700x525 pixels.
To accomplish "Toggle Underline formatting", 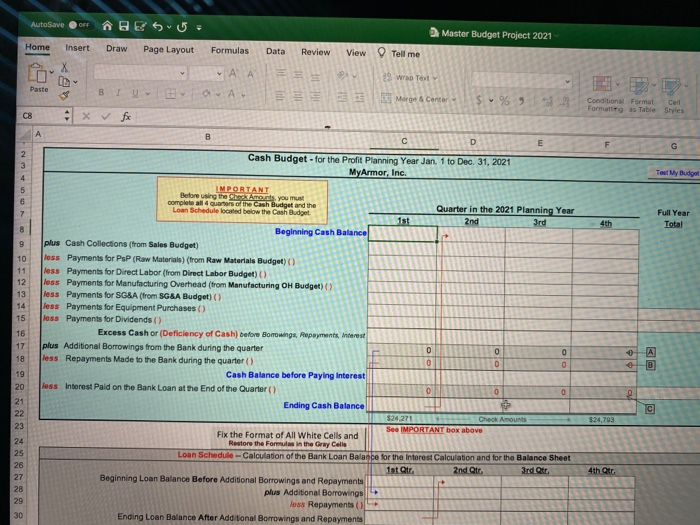I will (x=135, y=93).
